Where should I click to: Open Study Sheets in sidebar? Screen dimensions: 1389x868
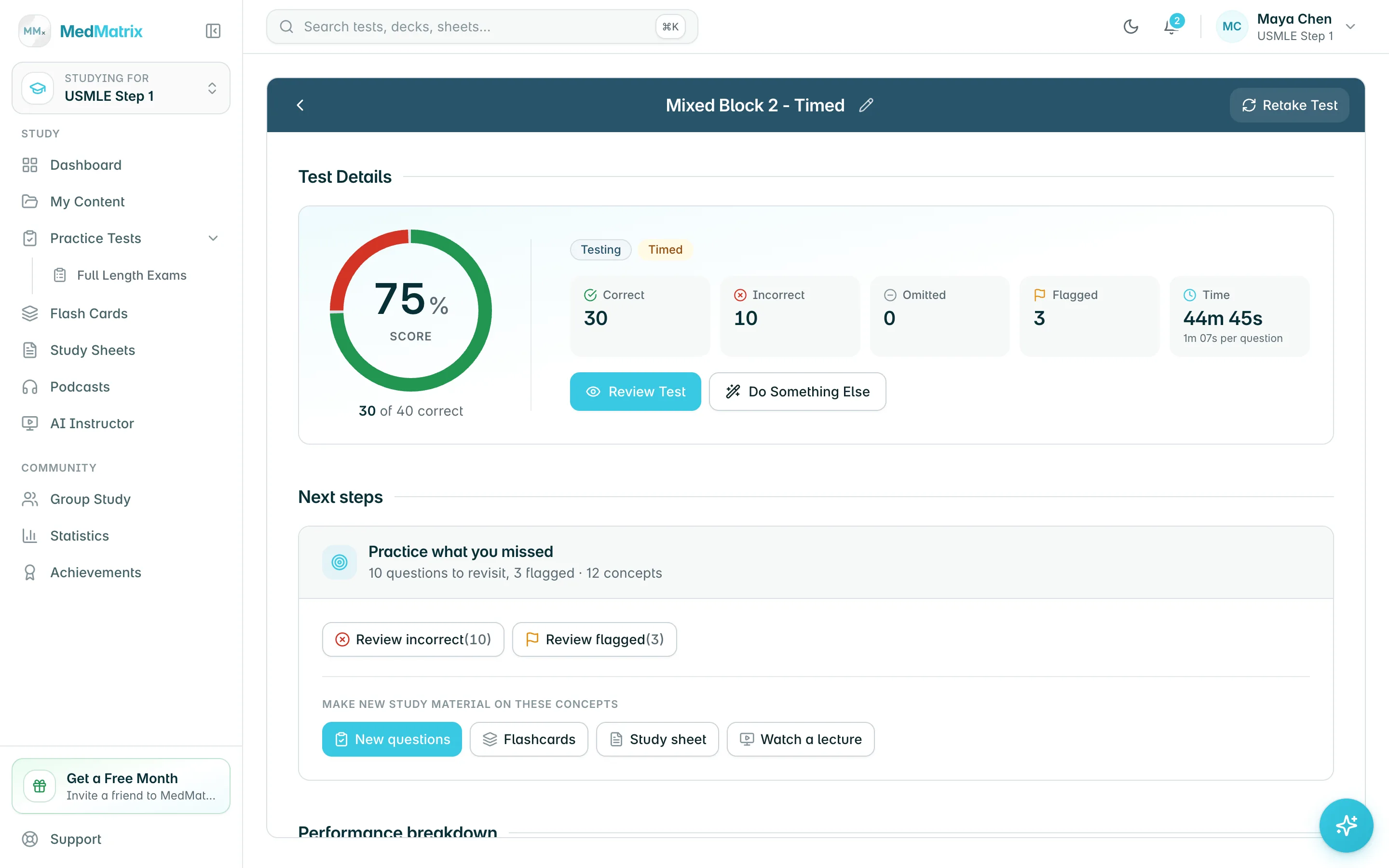click(121, 350)
